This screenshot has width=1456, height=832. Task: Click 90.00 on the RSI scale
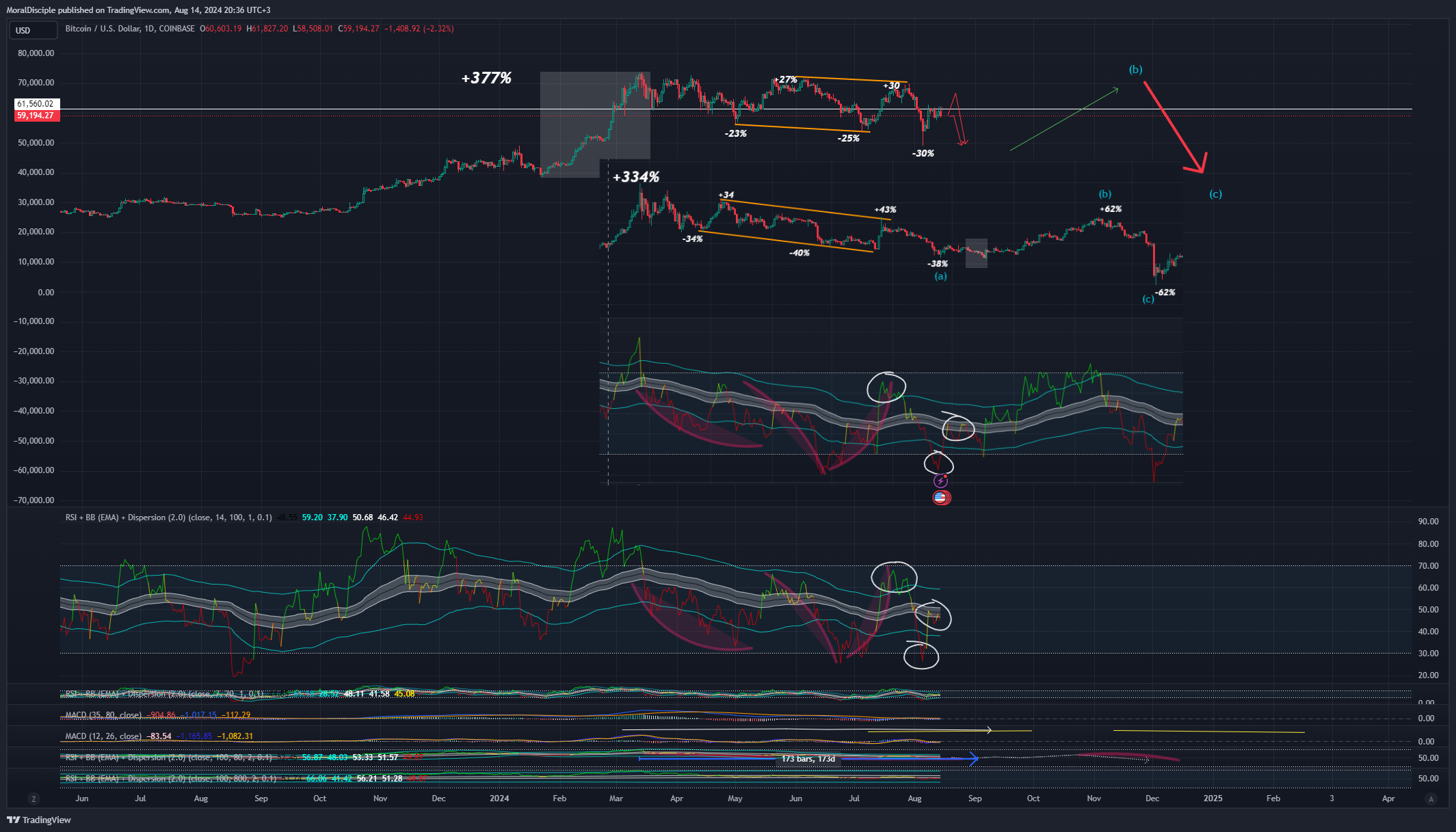coord(1429,522)
